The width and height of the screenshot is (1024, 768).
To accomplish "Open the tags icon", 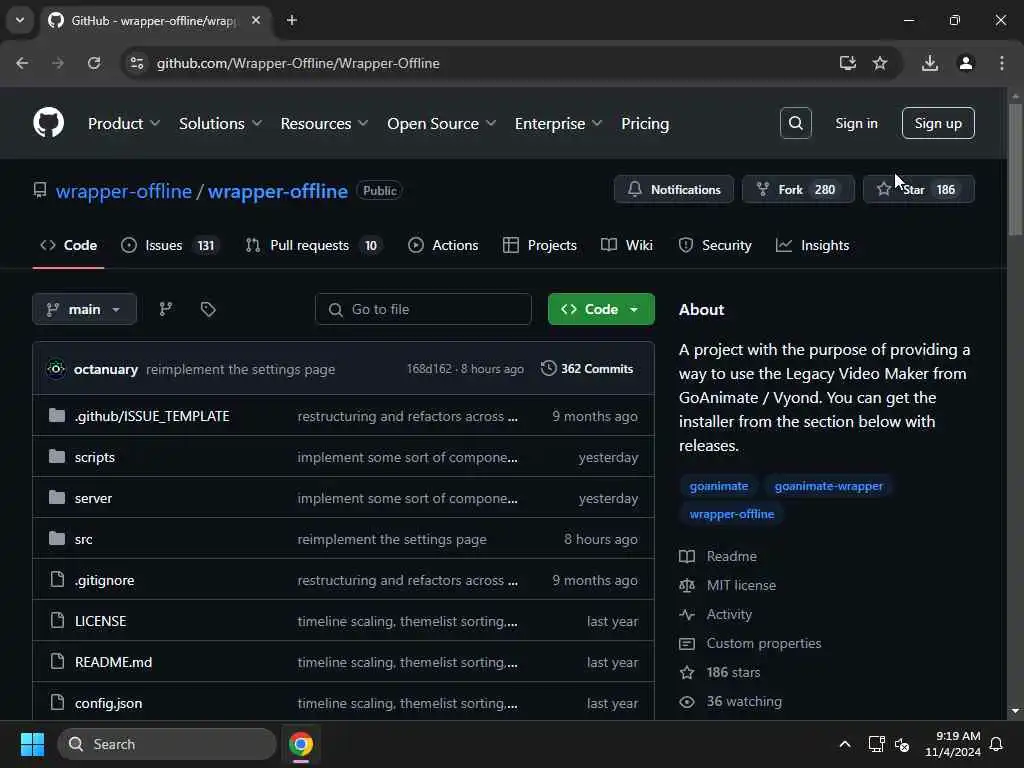I will 208,309.
